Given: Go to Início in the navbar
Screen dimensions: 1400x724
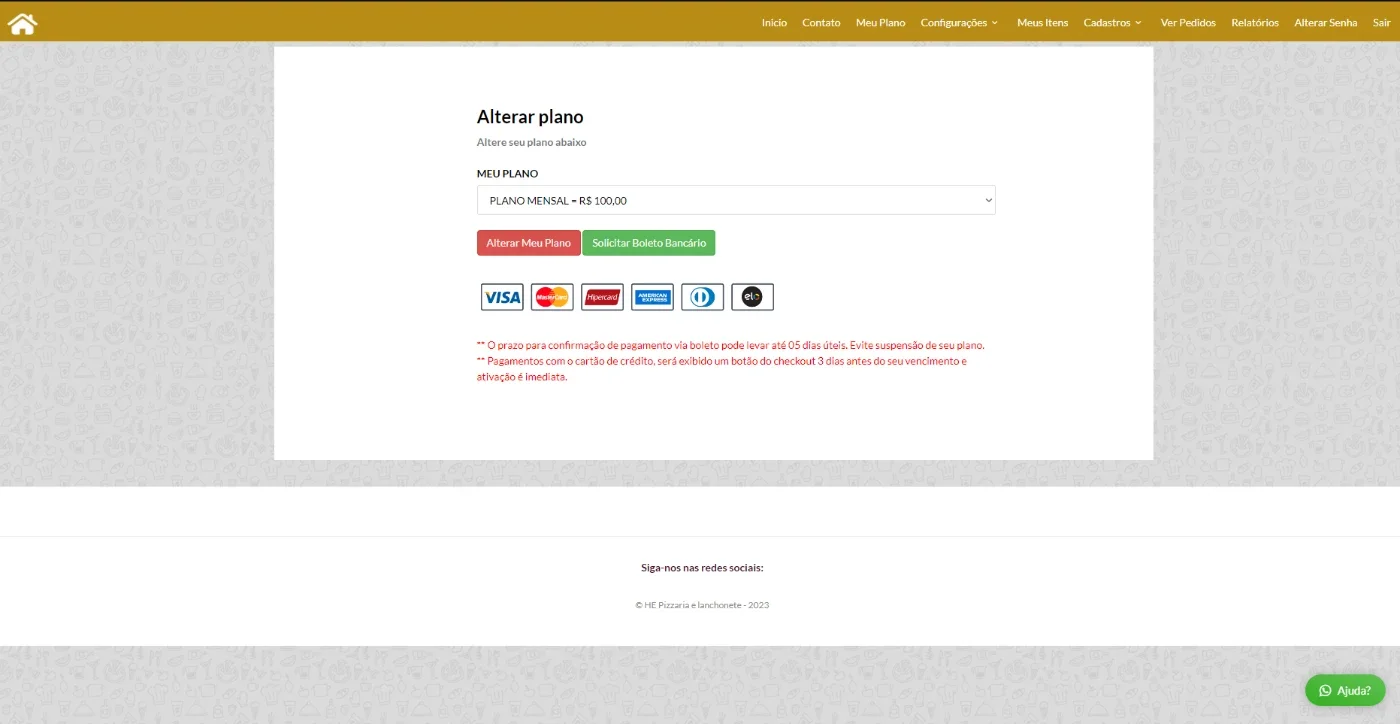Looking at the screenshot, I should (774, 22).
